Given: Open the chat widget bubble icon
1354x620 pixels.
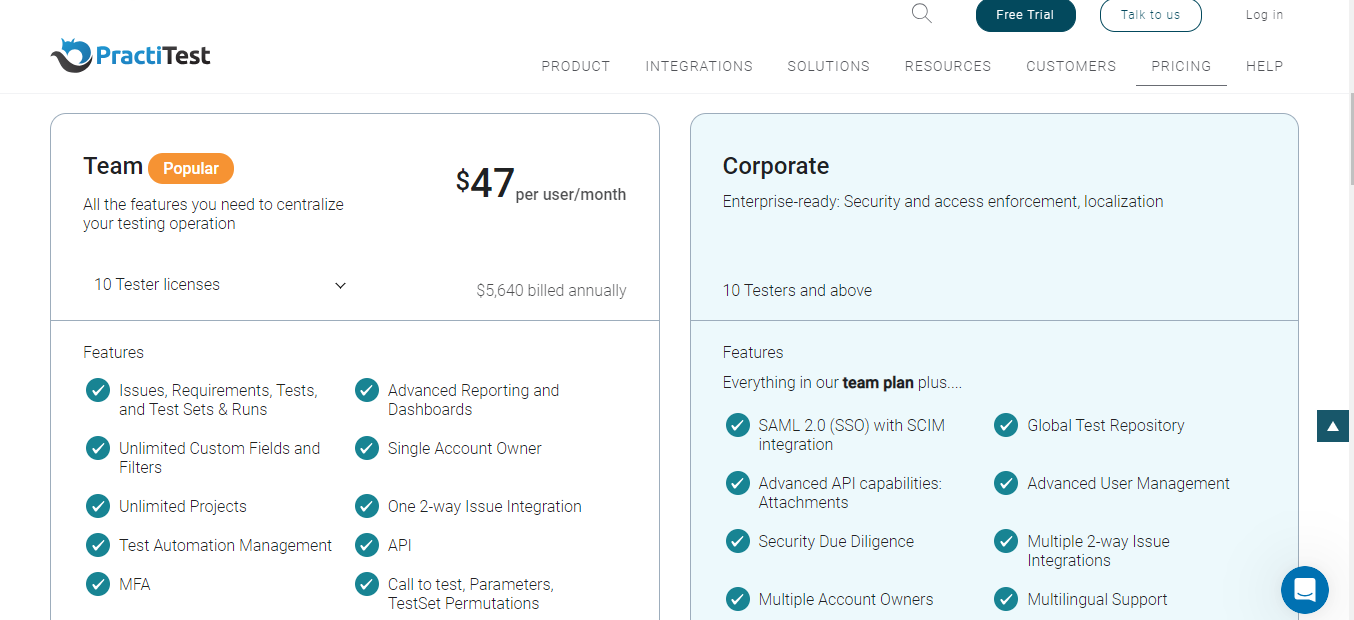Looking at the screenshot, I should coord(1305,590).
